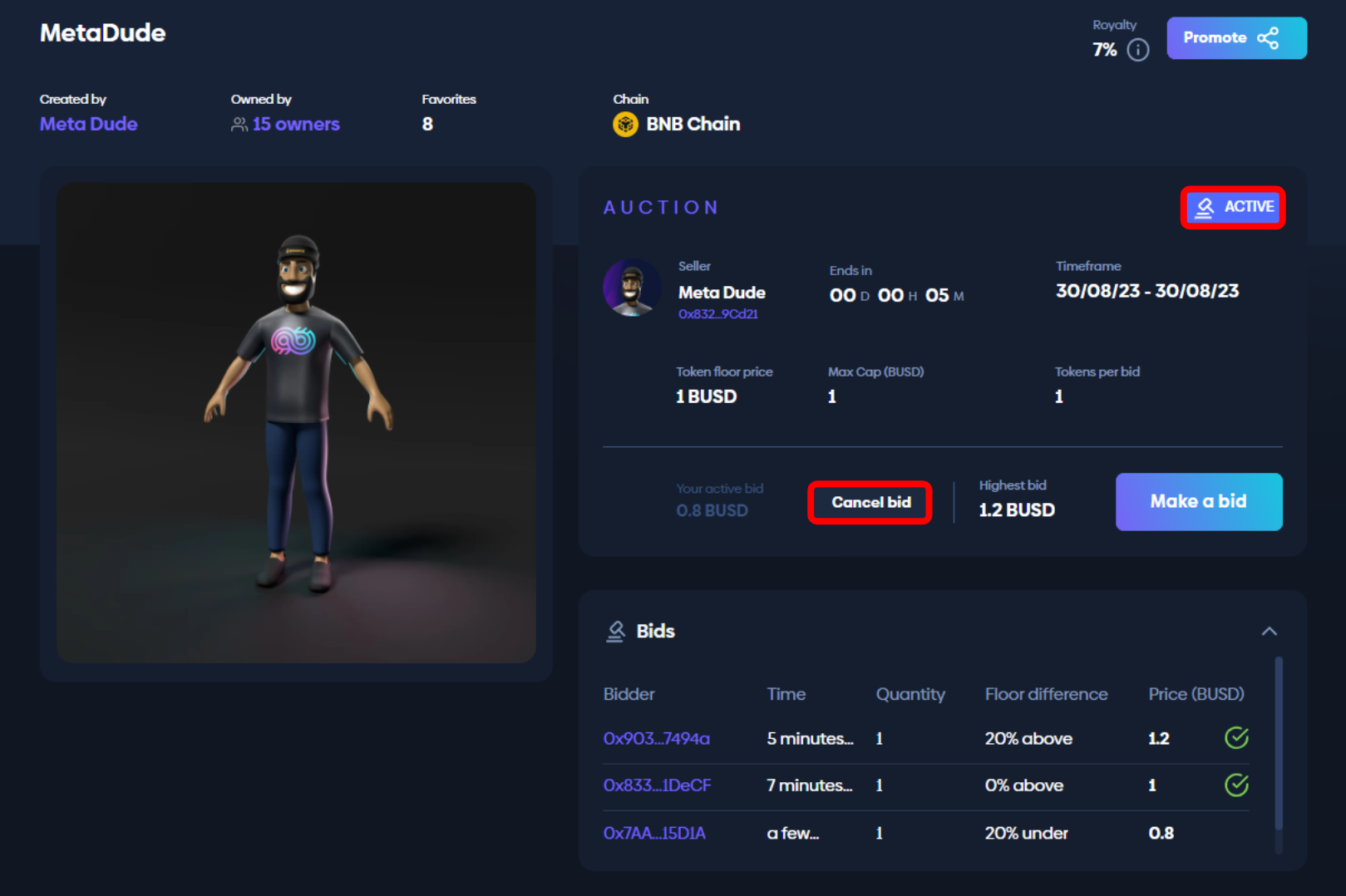Image resolution: width=1346 pixels, height=896 pixels.
Task: Click the seller avatar picture
Action: [x=632, y=288]
